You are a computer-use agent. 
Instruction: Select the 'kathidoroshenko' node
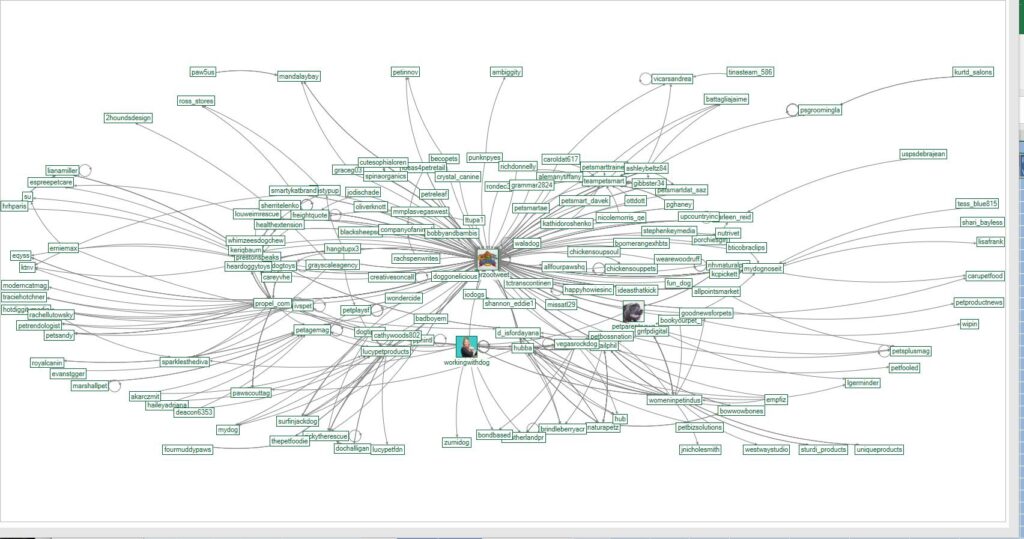pos(567,223)
